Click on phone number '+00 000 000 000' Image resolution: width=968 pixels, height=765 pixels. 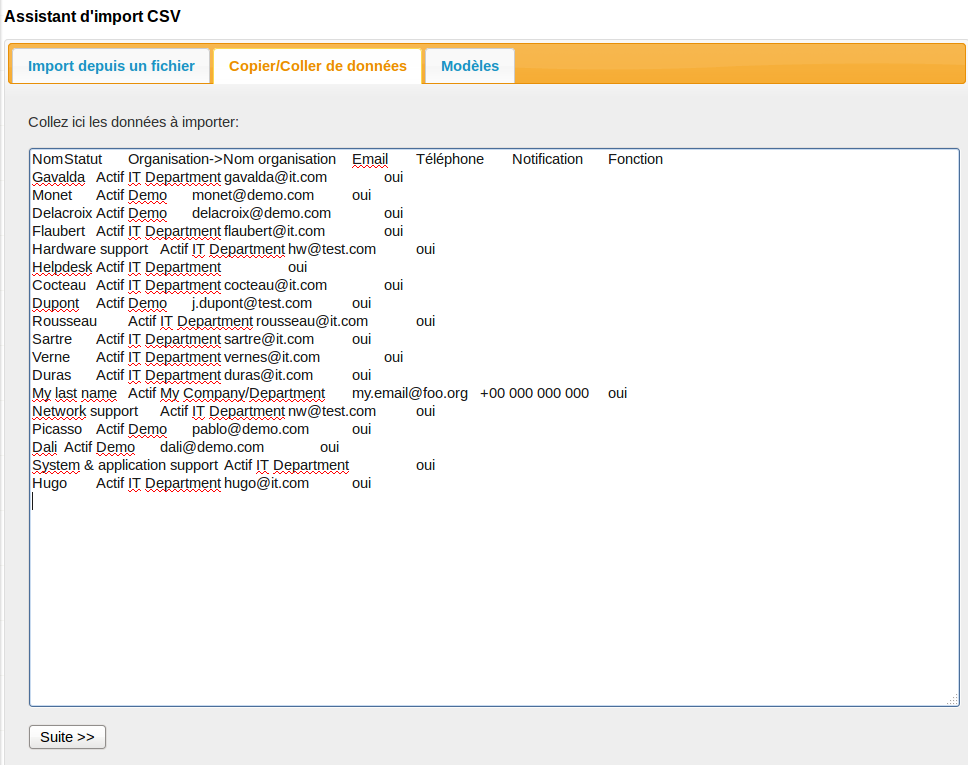(x=534, y=394)
